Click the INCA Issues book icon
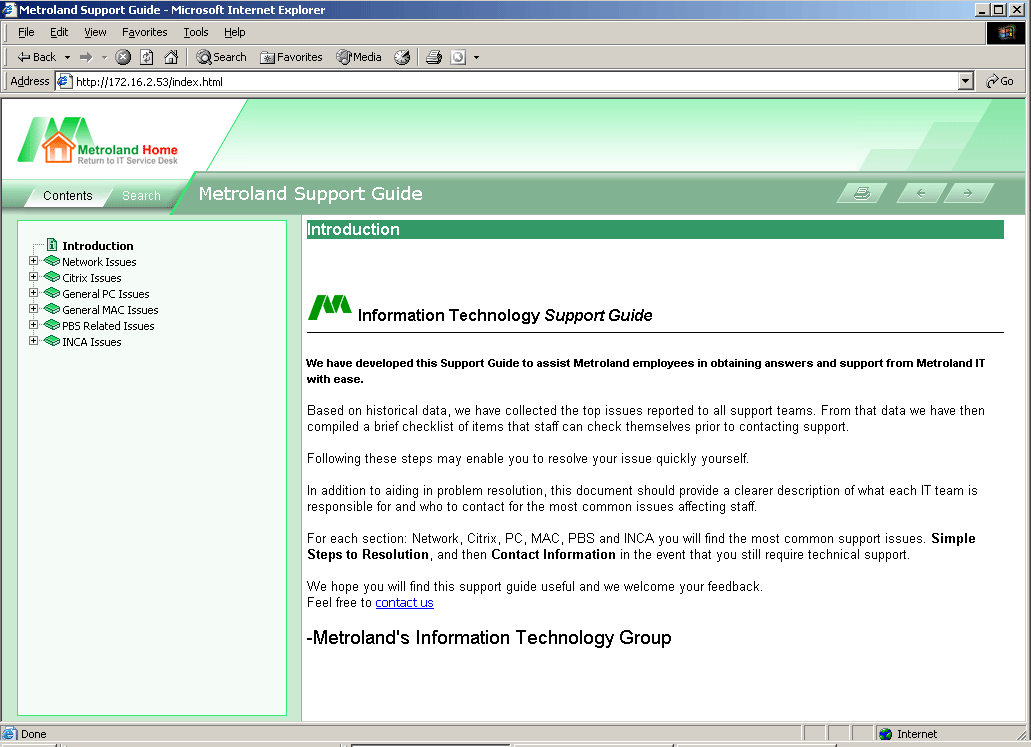1031x747 pixels. (52, 341)
